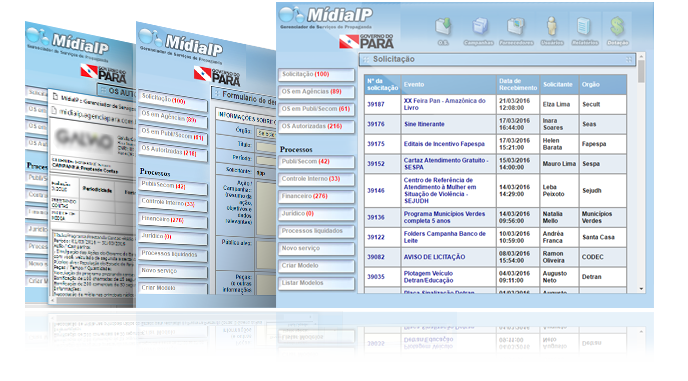Click the scrollbar up arrow in front window

(x=641, y=56)
